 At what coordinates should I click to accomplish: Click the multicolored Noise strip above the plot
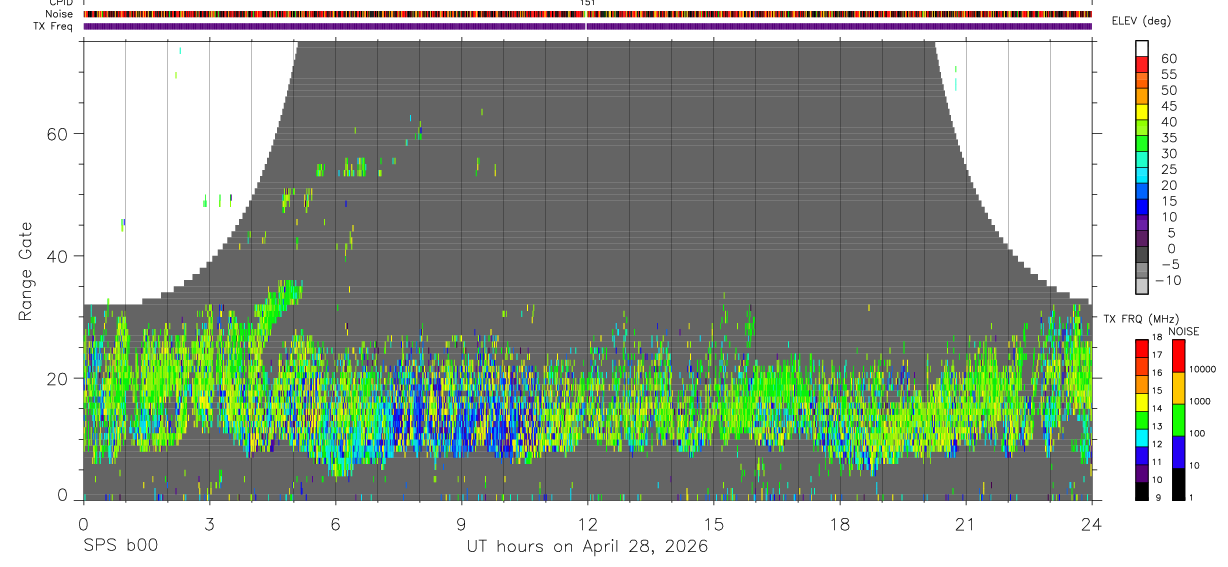[x=588, y=15]
